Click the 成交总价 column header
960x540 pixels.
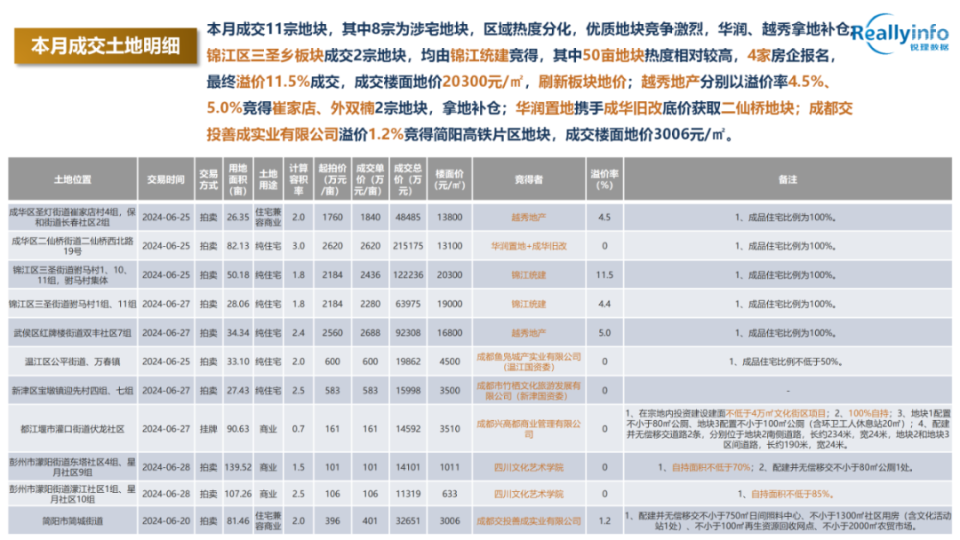tap(408, 179)
